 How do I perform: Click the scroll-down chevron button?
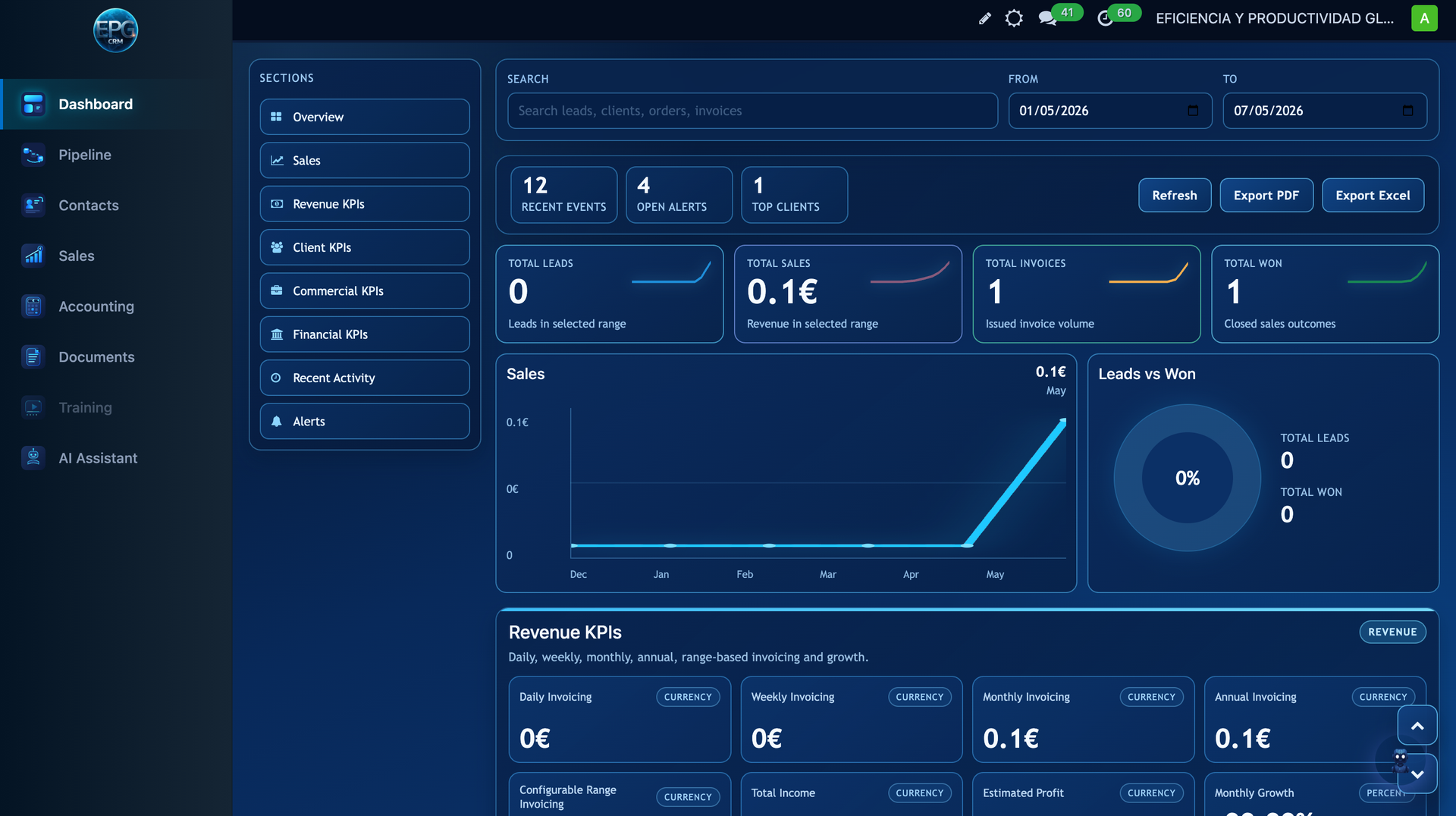[x=1417, y=774]
